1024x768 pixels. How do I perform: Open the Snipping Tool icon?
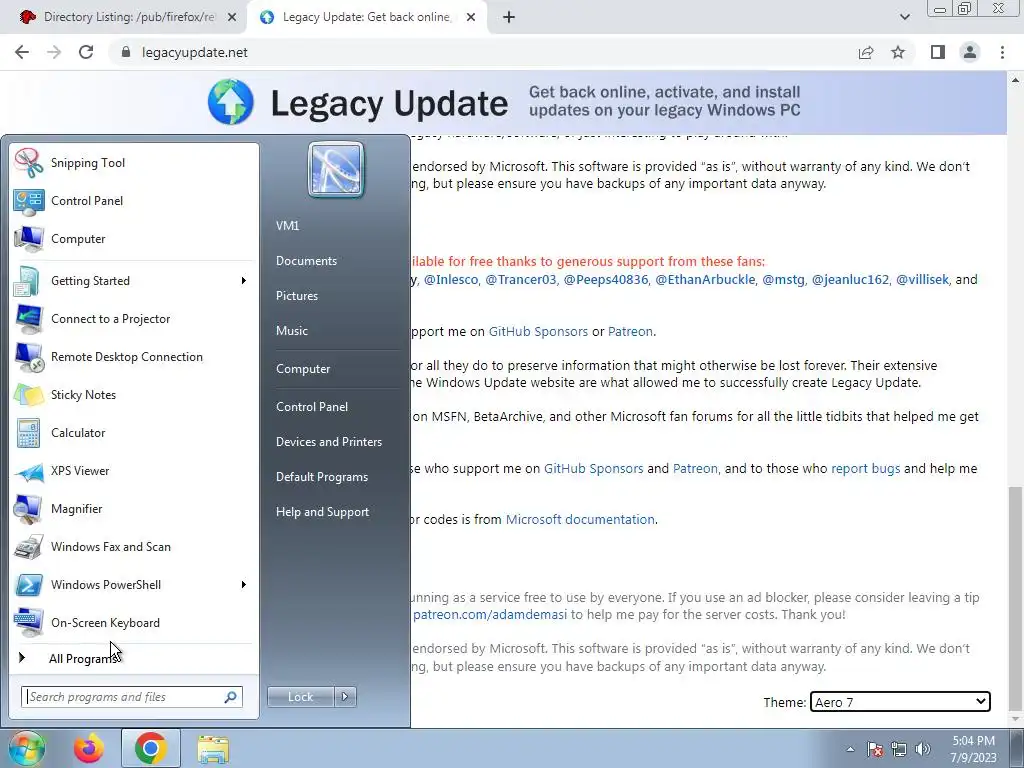point(29,163)
